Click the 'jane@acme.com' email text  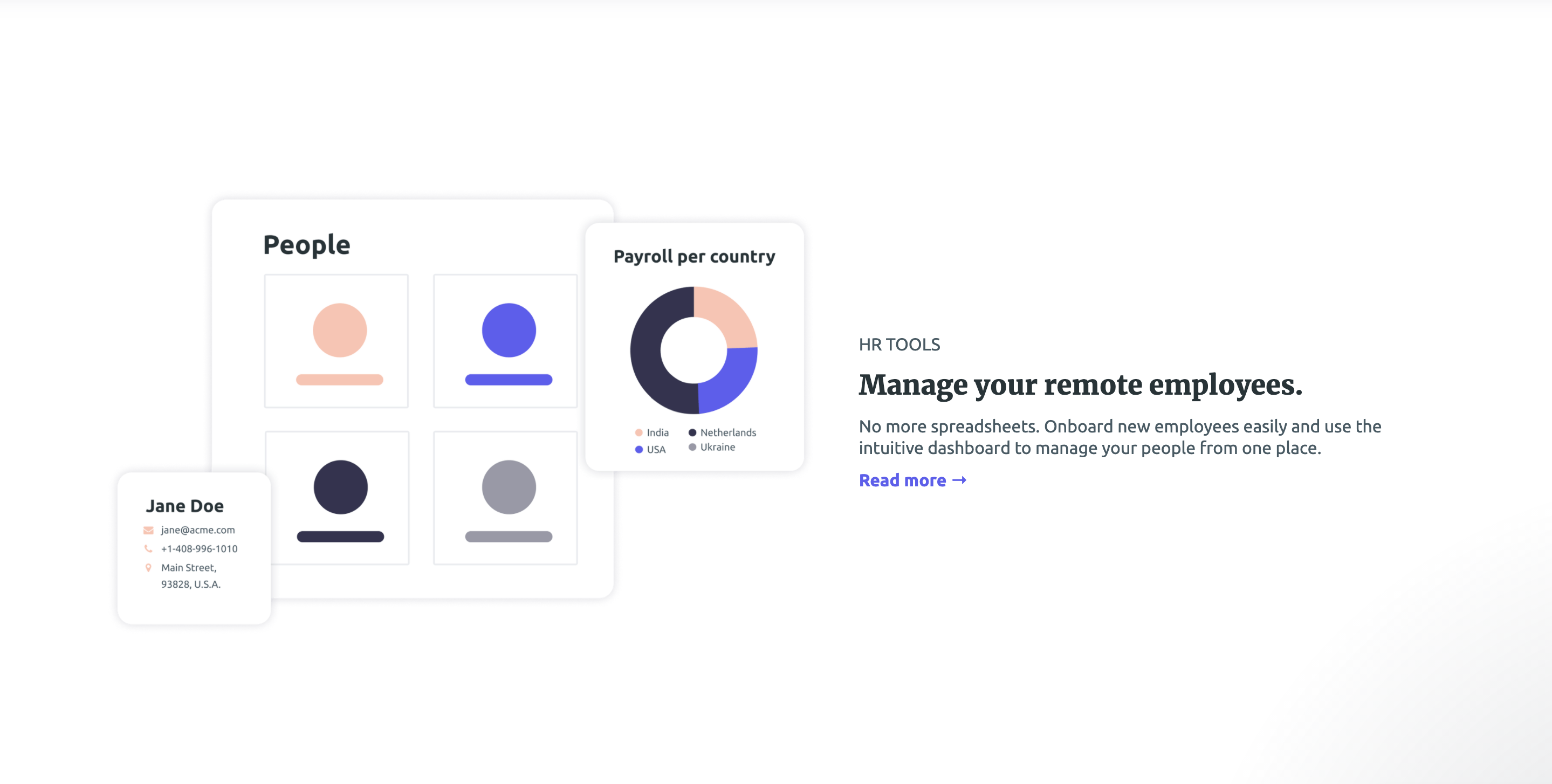197,530
